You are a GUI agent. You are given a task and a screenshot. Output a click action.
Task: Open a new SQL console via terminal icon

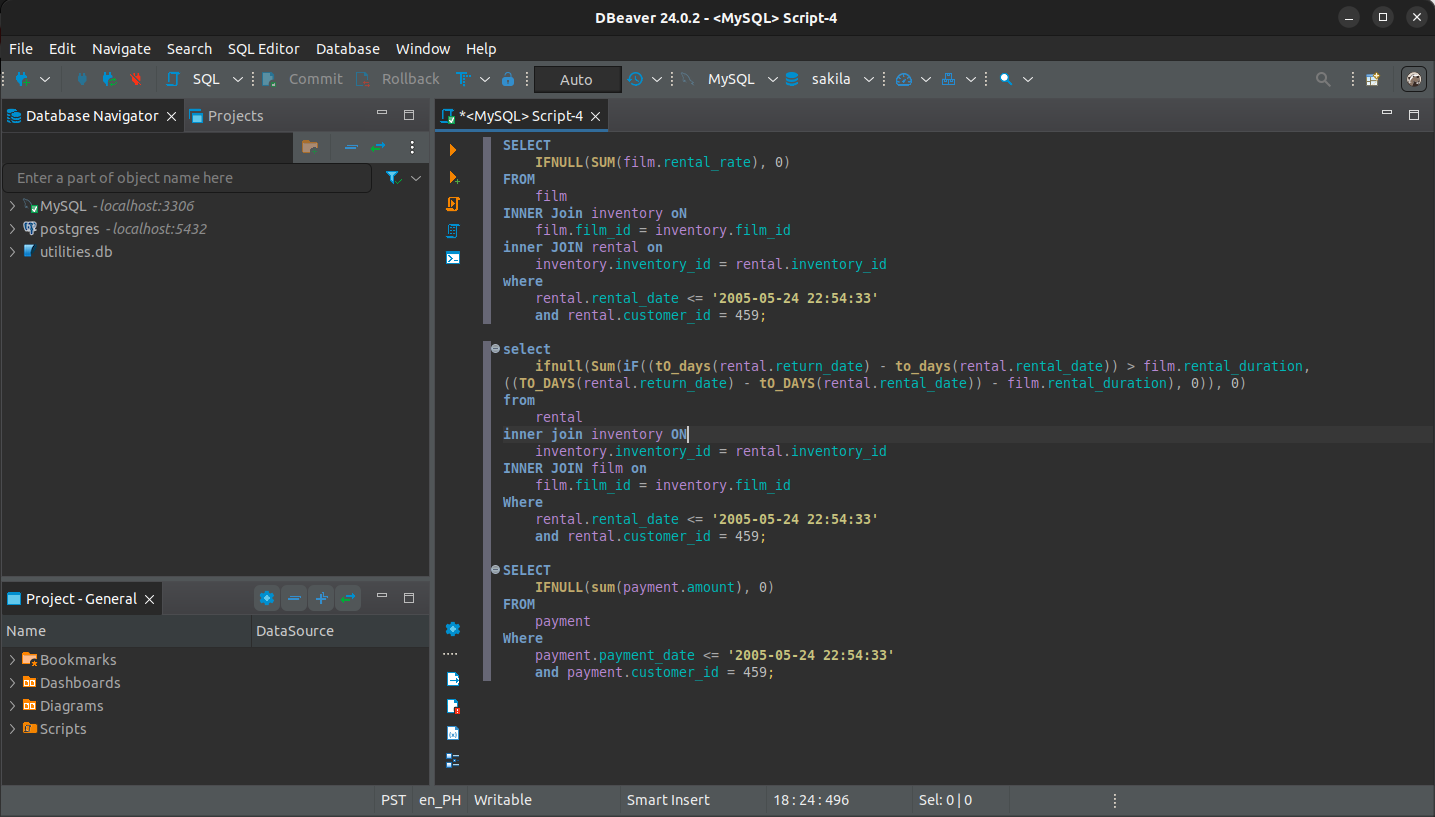point(452,257)
